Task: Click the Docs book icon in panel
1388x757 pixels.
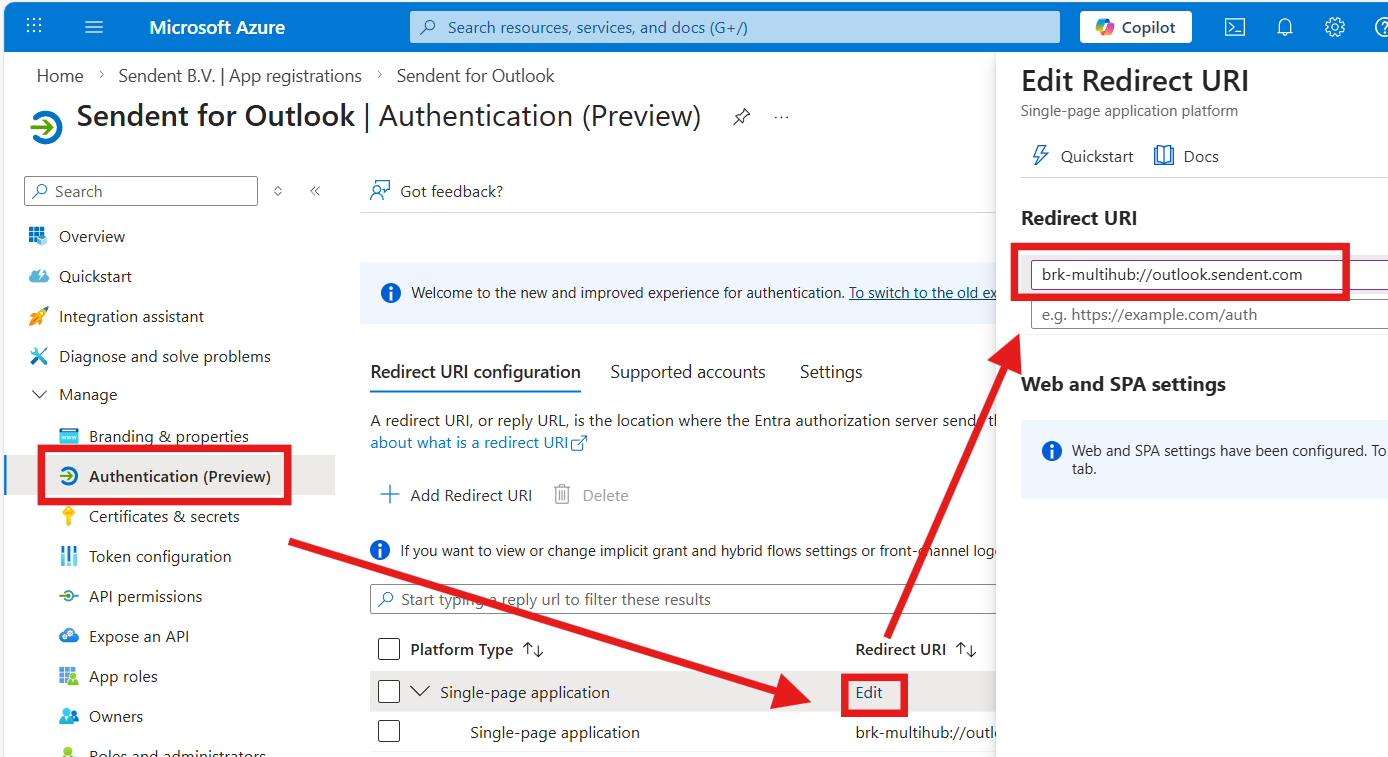Action: click(x=1164, y=156)
